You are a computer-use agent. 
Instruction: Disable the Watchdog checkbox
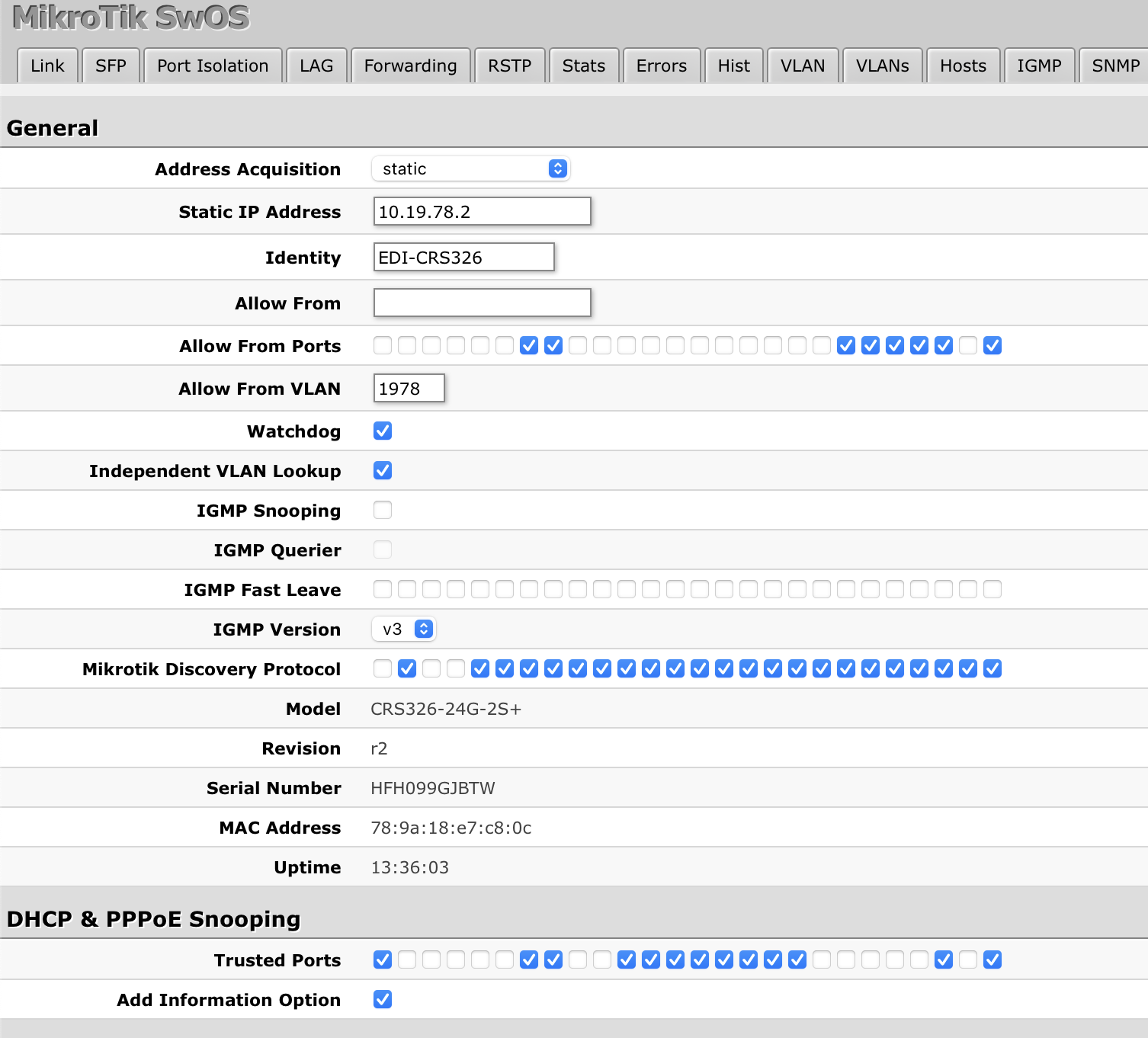click(383, 431)
